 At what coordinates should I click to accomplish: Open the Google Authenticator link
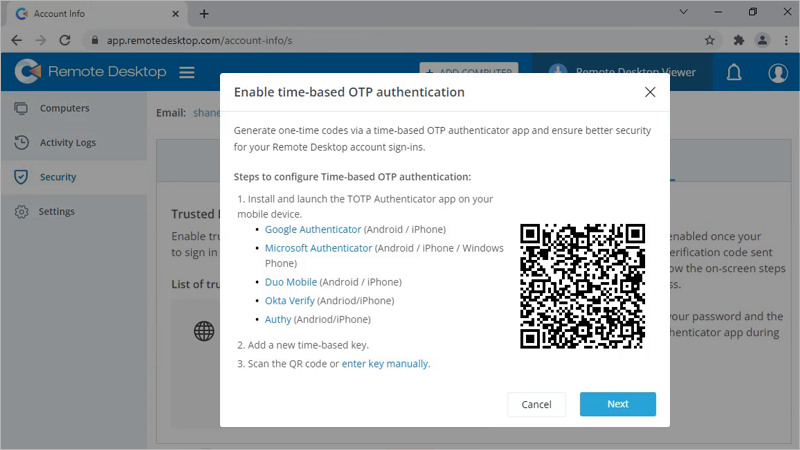(x=313, y=229)
